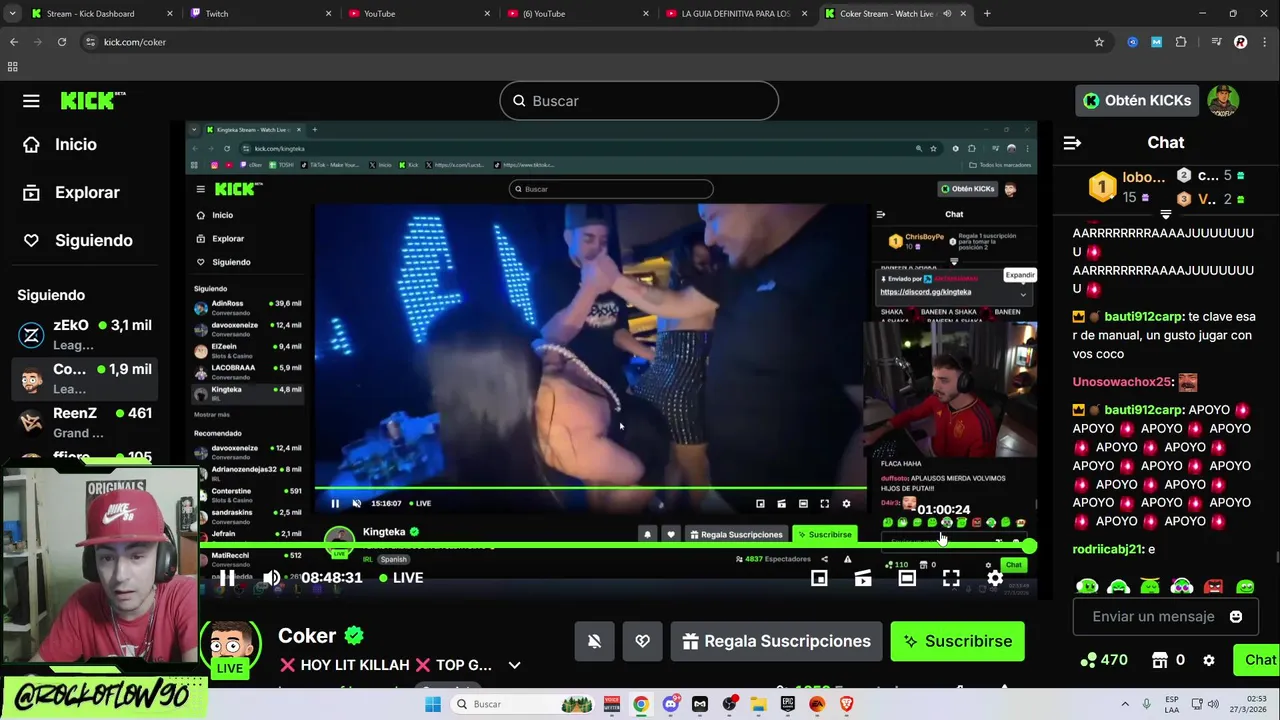
Task: Enable mini player mode icon
Action: [819, 578]
